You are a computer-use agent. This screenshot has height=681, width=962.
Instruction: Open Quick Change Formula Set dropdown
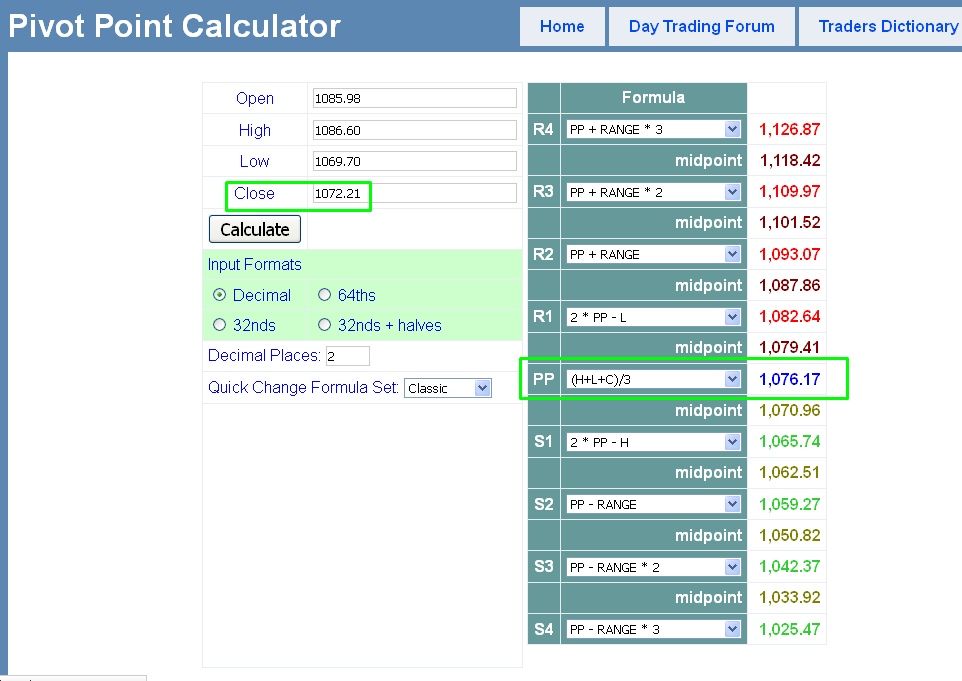pyautogui.click(x=448, y=388)
